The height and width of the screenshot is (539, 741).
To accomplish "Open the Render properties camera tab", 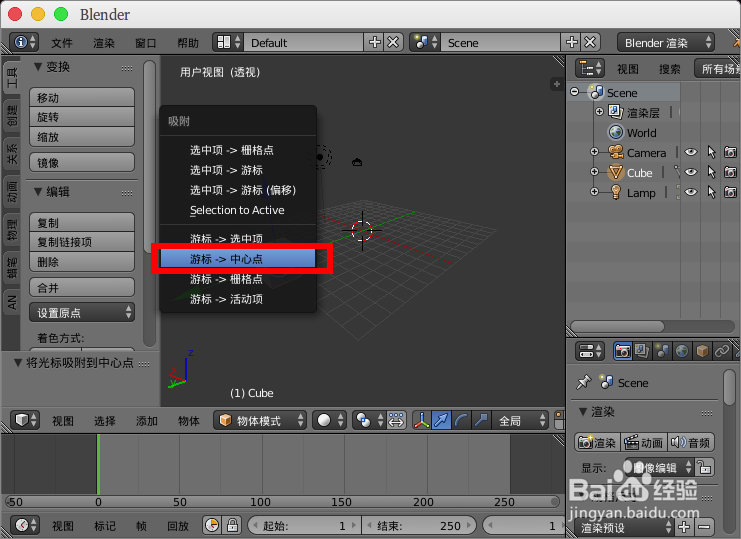I will coord(622,351).
